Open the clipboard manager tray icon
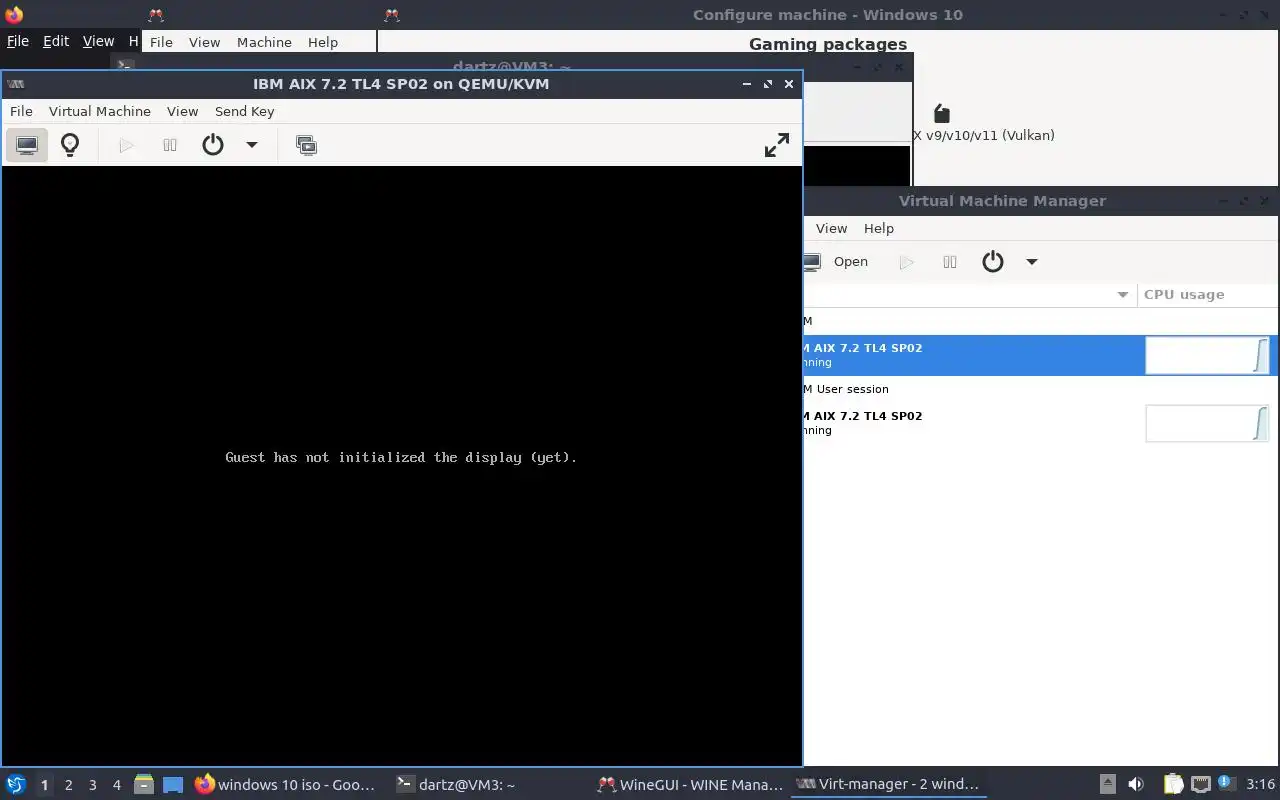 pos(1173,784)
